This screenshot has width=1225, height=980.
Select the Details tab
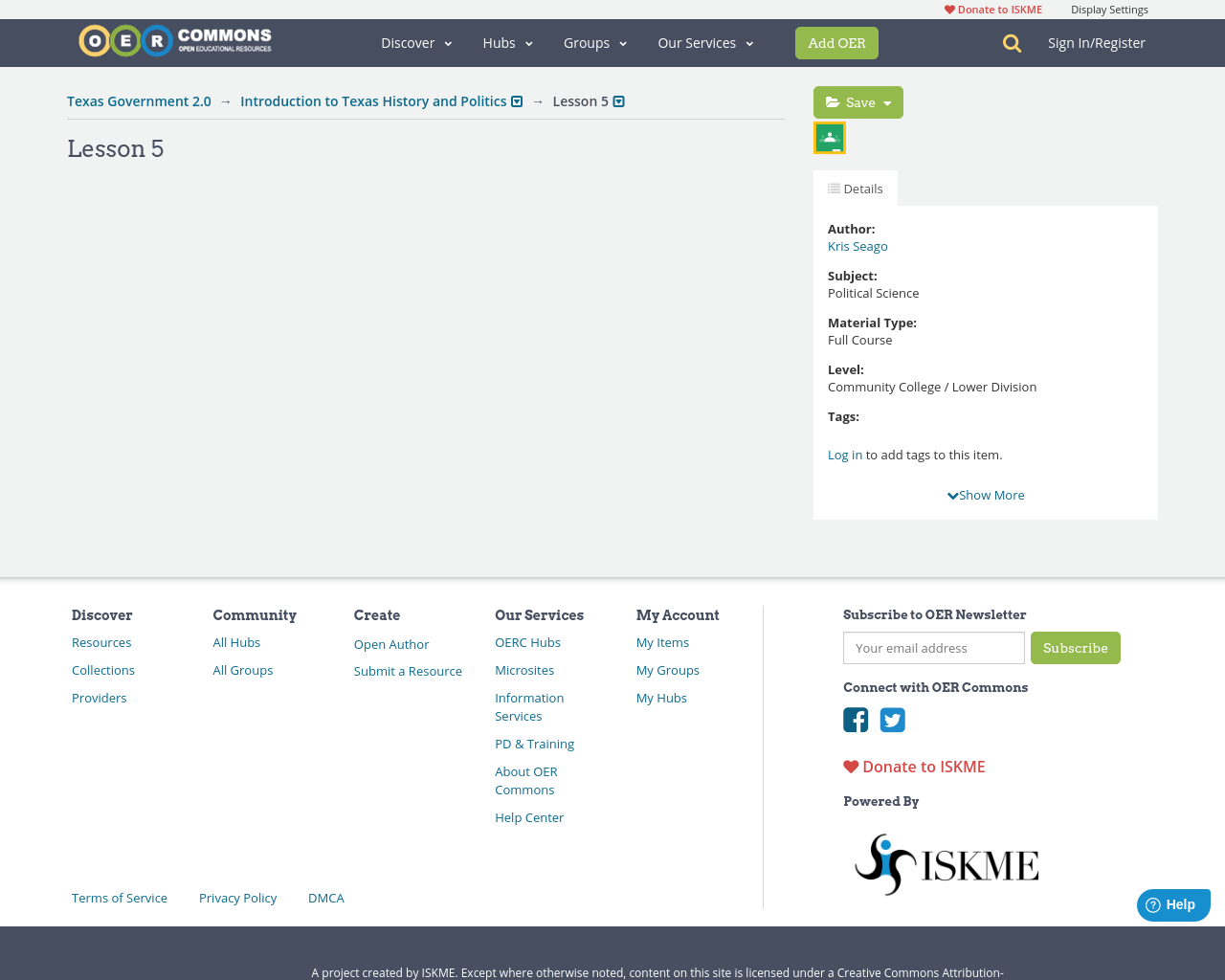tap(856, 189)
